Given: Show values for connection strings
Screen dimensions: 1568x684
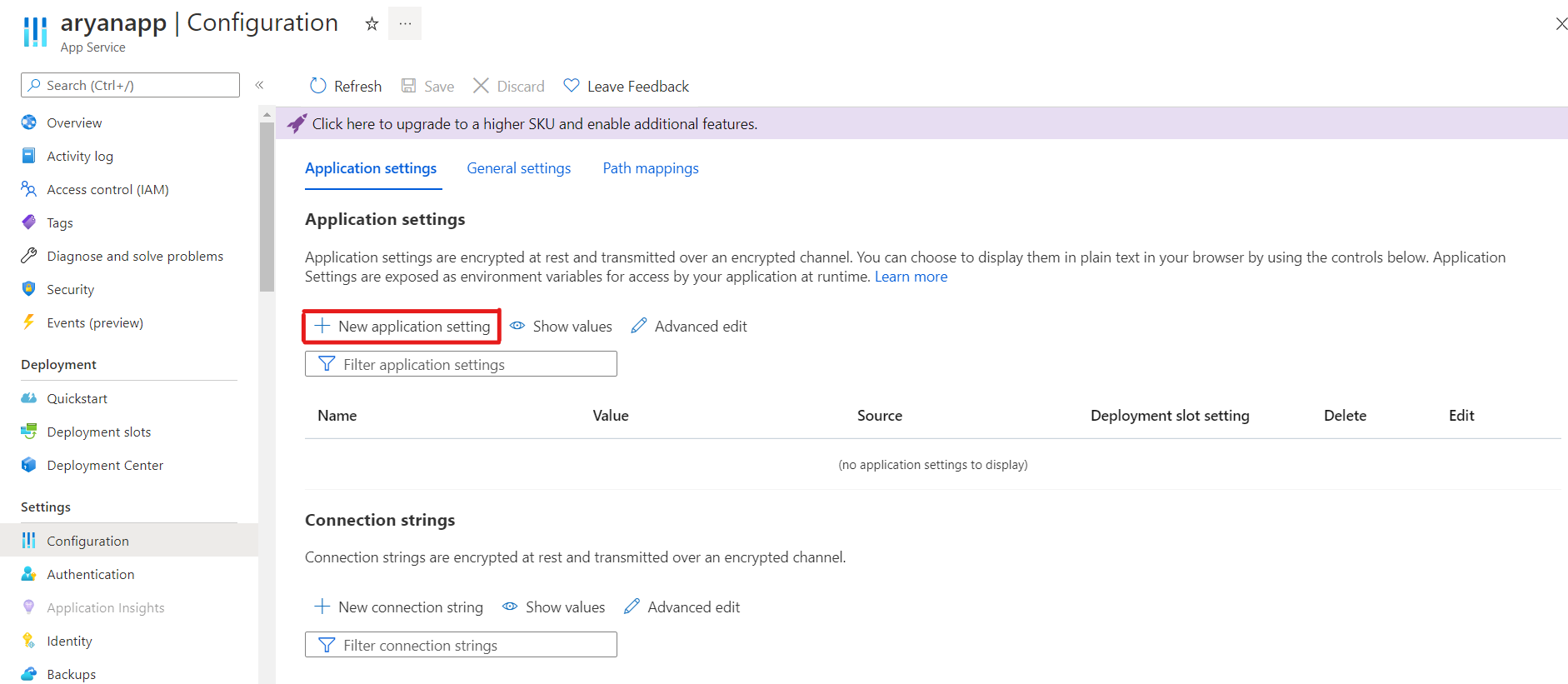Looking at the screenshot, I should (x=553, y=607).
